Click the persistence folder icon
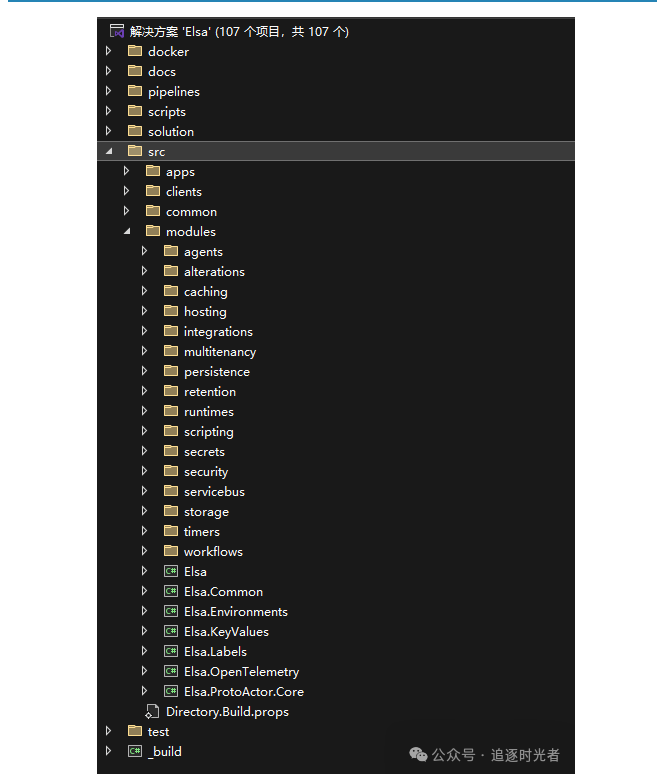The width and height of the screenshot is (657, 781). pyautogui.click(x=171, y=371)
